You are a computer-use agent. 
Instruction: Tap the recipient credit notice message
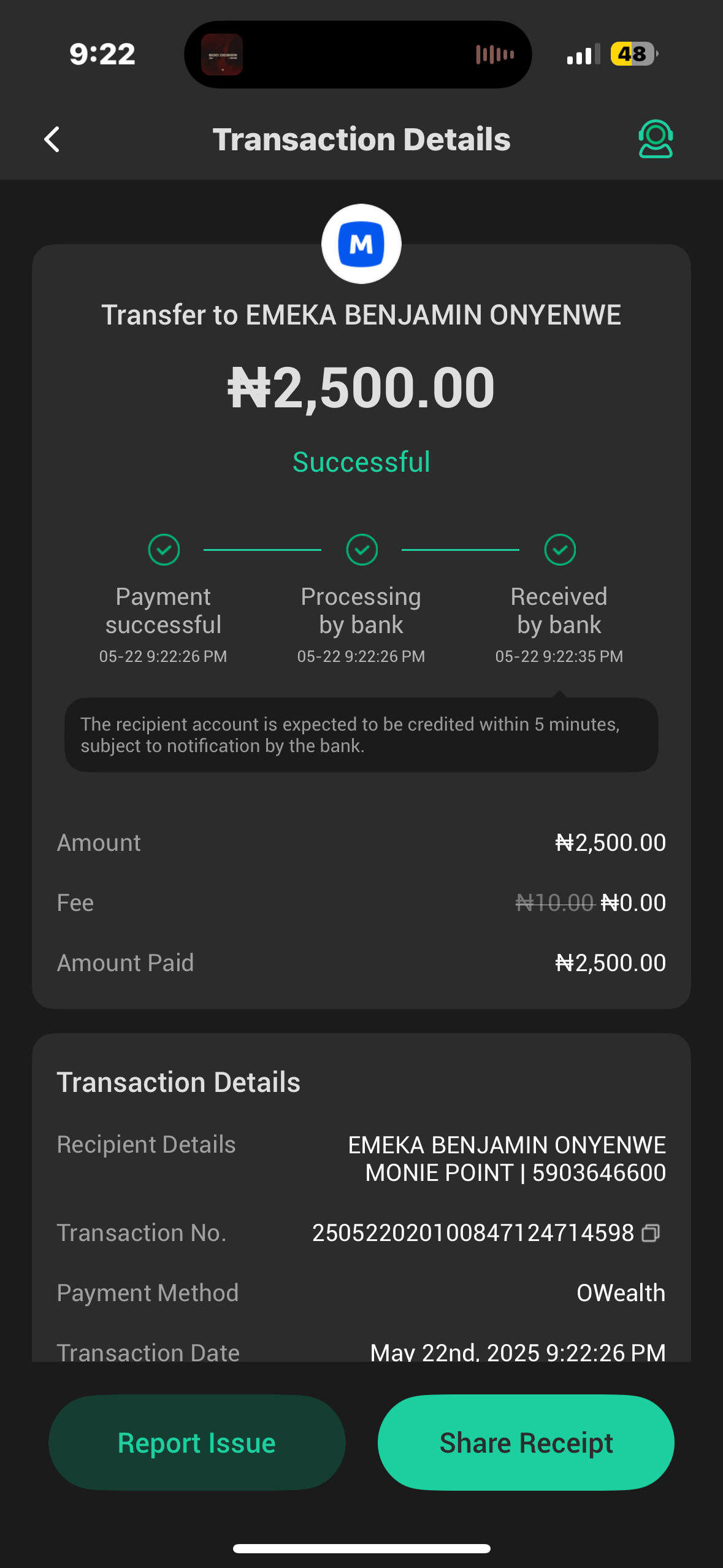click(361, 735)
